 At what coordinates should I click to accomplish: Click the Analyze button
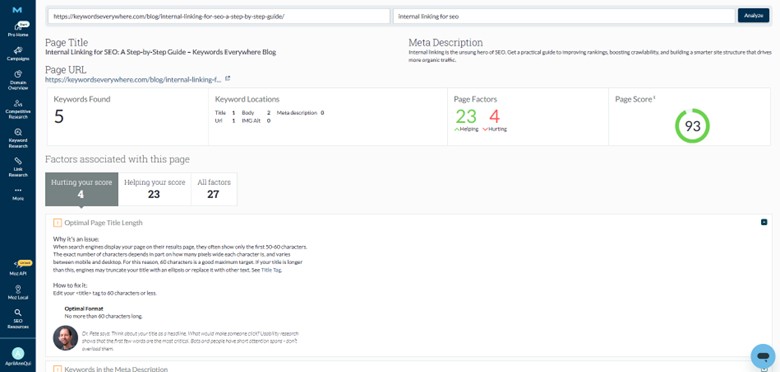[753, 16]
